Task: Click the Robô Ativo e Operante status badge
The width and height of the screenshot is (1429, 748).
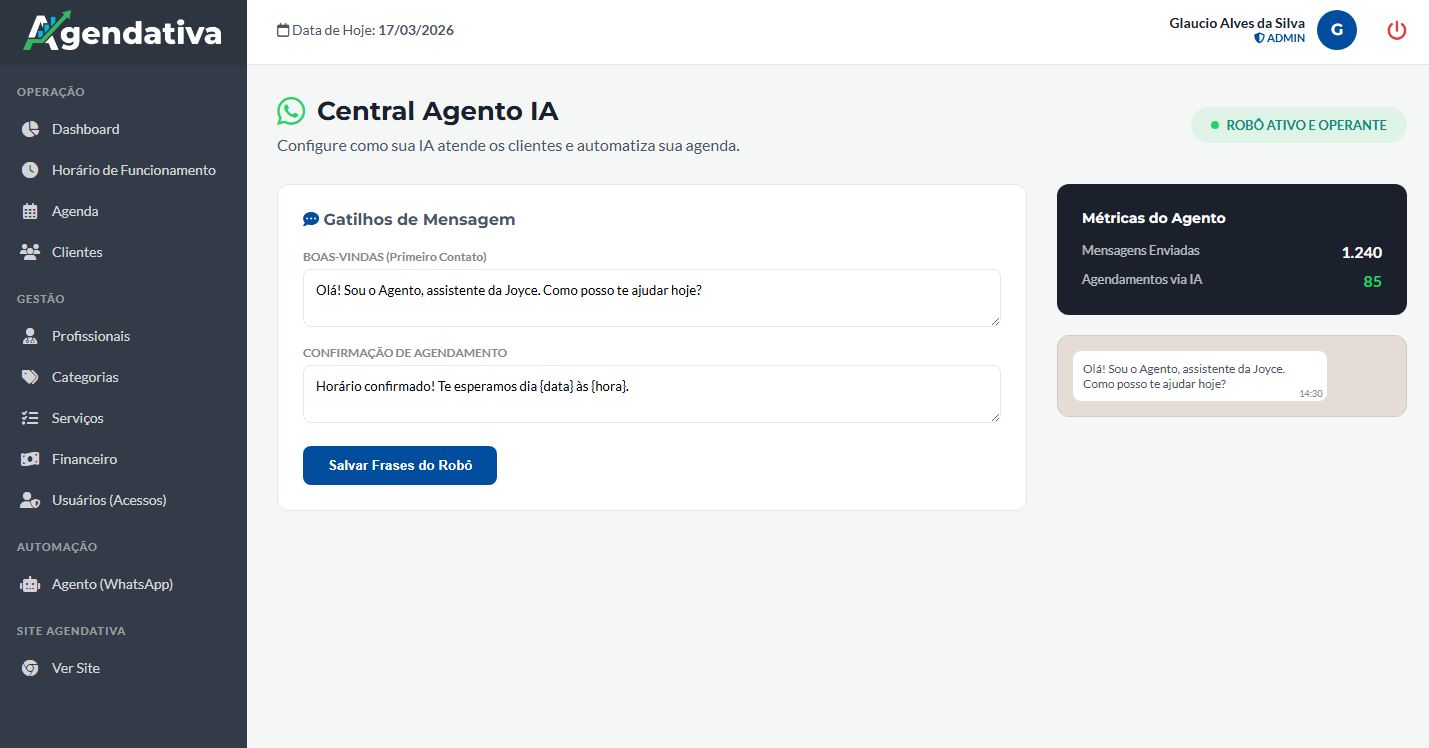Action: click(x=1298, y=125)
